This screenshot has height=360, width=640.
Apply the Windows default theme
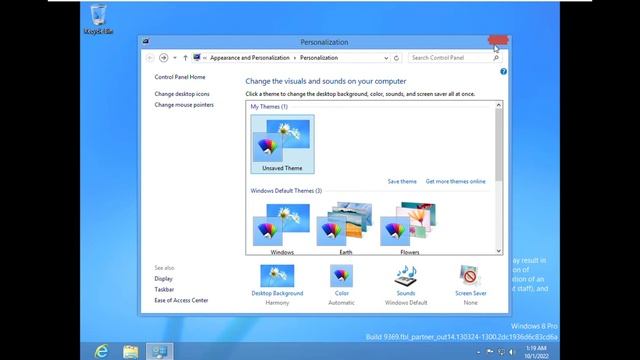coord(282,229)
